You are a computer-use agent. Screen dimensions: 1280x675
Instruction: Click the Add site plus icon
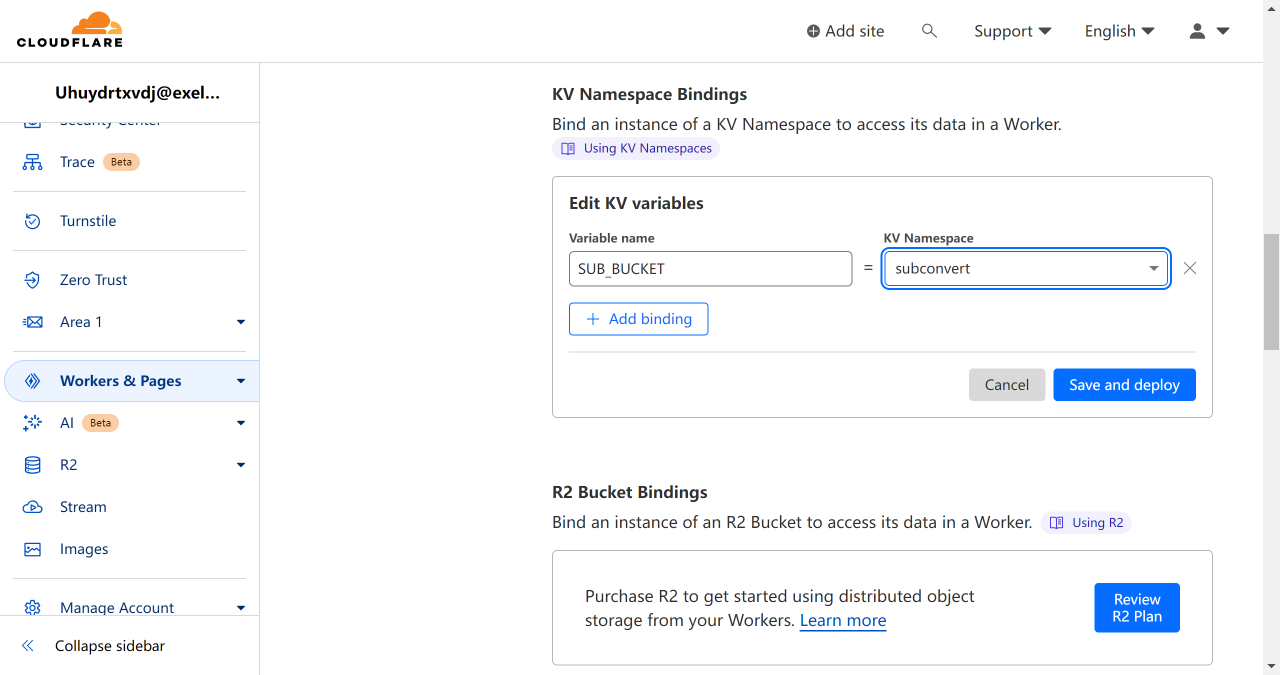tap(813, 31)
